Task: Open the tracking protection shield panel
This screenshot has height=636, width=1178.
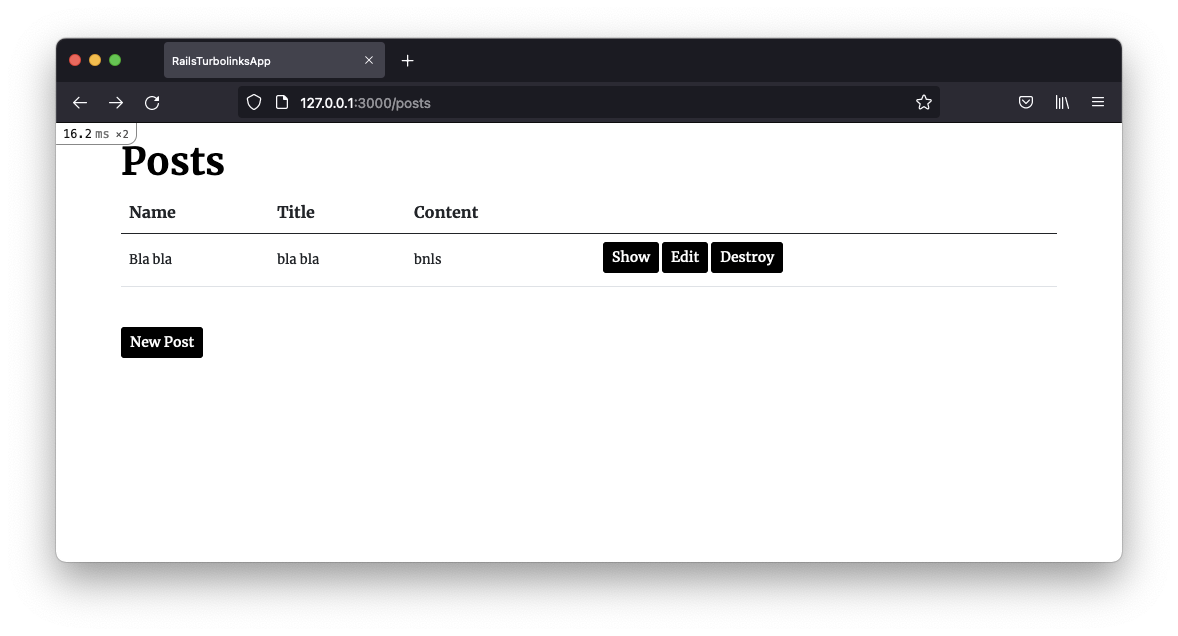Action: [x=254, y=102]
